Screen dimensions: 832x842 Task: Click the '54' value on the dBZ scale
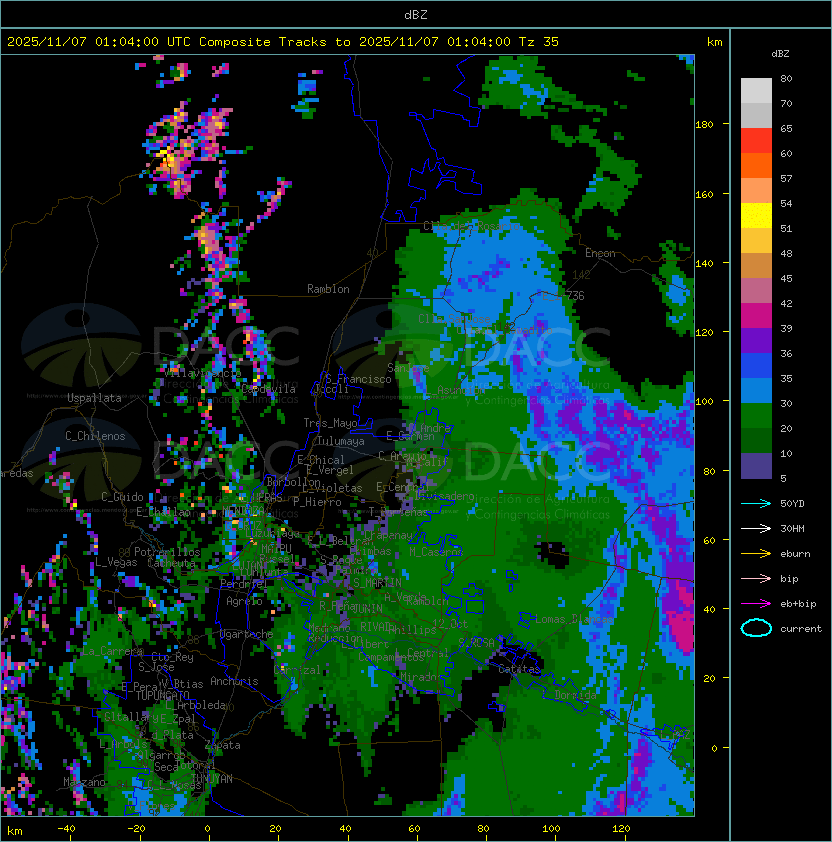pos(786,204)
